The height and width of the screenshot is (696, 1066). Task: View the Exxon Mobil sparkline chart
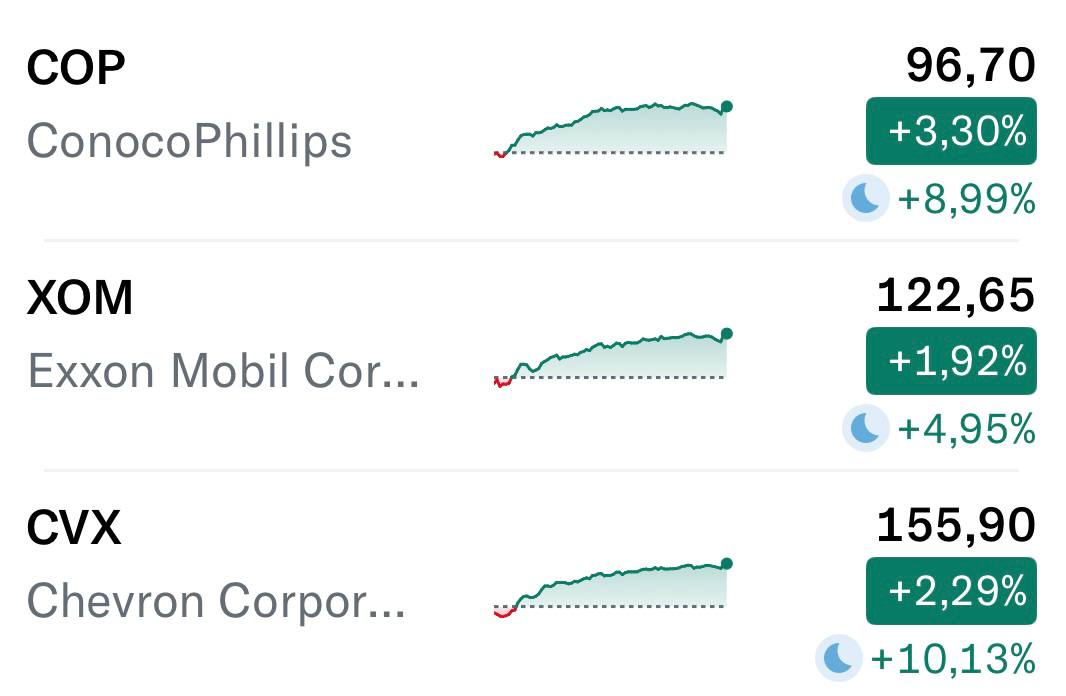(612, 359)
